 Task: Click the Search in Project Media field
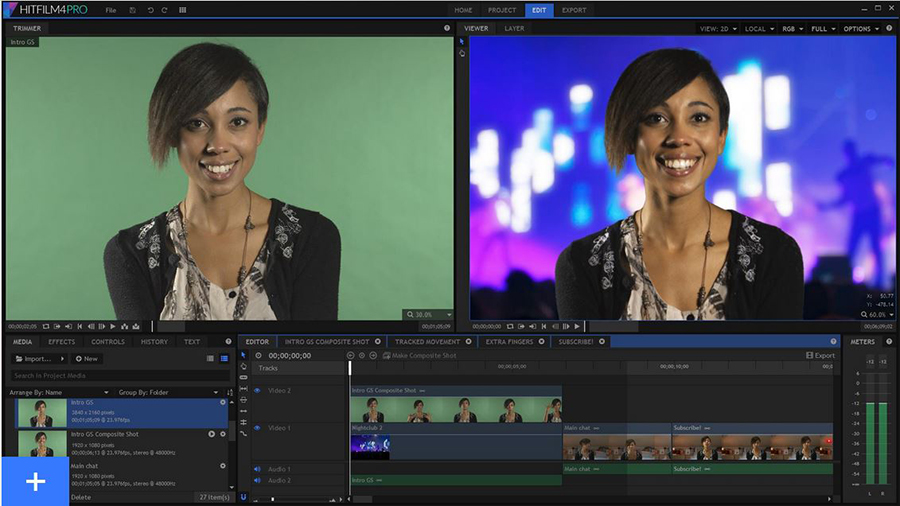(110, 376)
